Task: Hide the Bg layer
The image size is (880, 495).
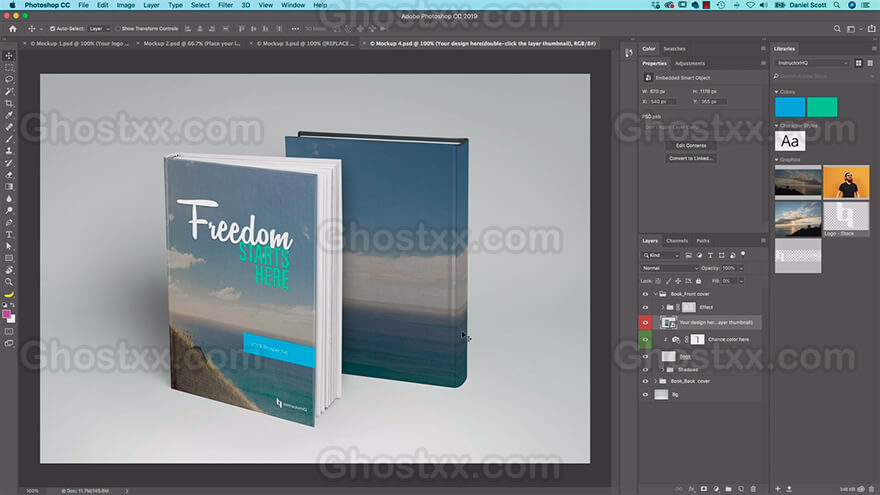Action: pyautogui.click(x=645, y=395)
